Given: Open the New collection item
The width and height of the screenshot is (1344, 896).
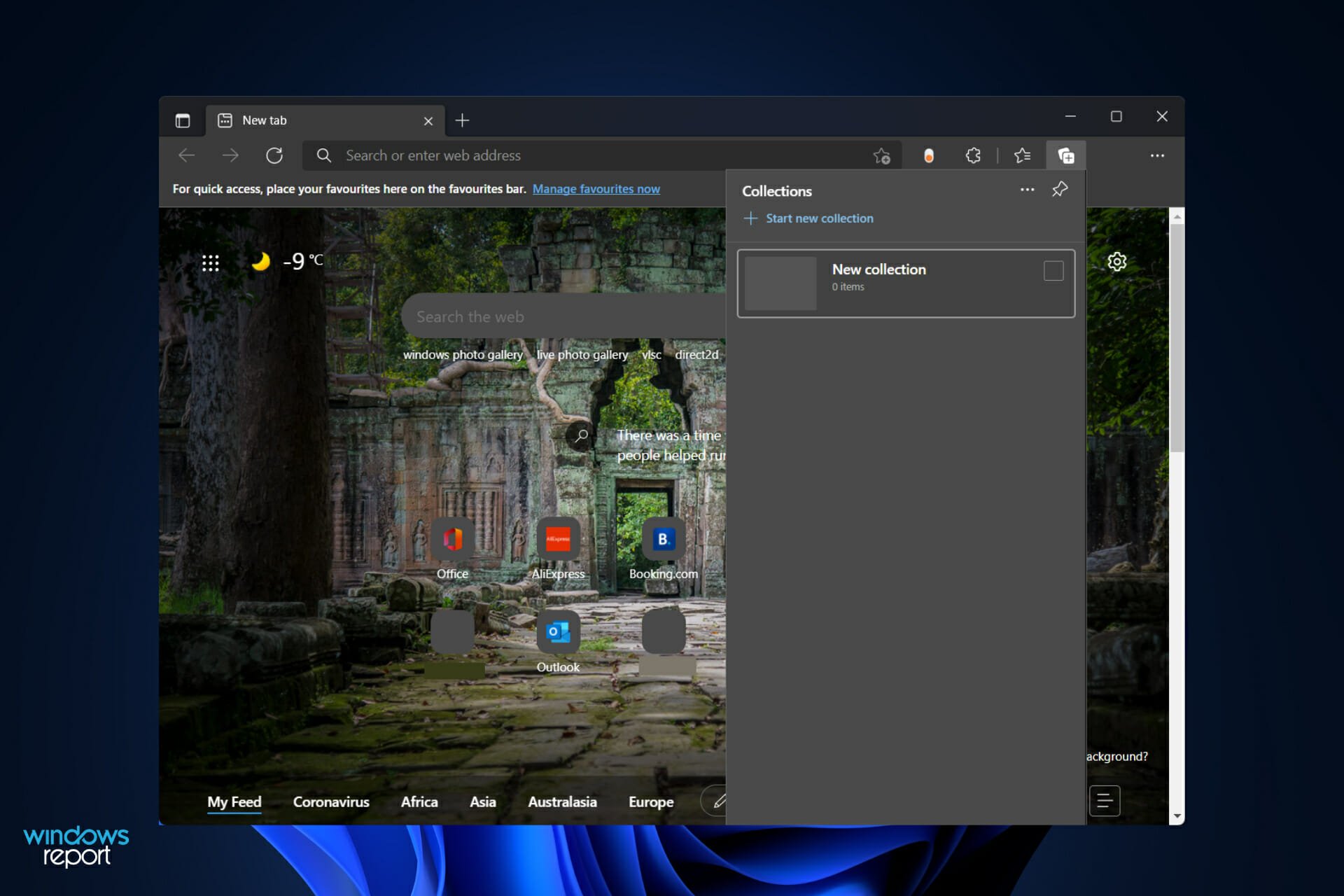Looking at the screenshot, I should pos(906,283).
